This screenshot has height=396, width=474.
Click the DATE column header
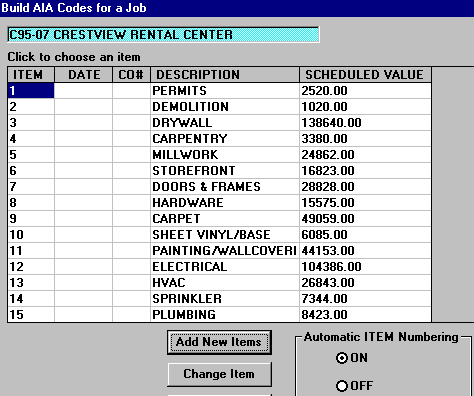pyautogui.click(x=84, y=75)
